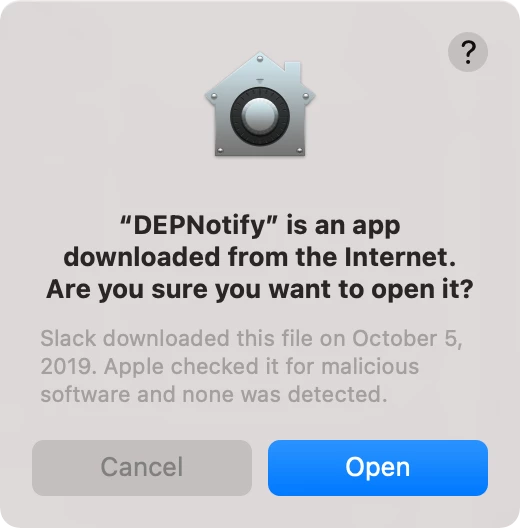Click the word "Internet" in the bold heading
520x528 pixels.
397,257
